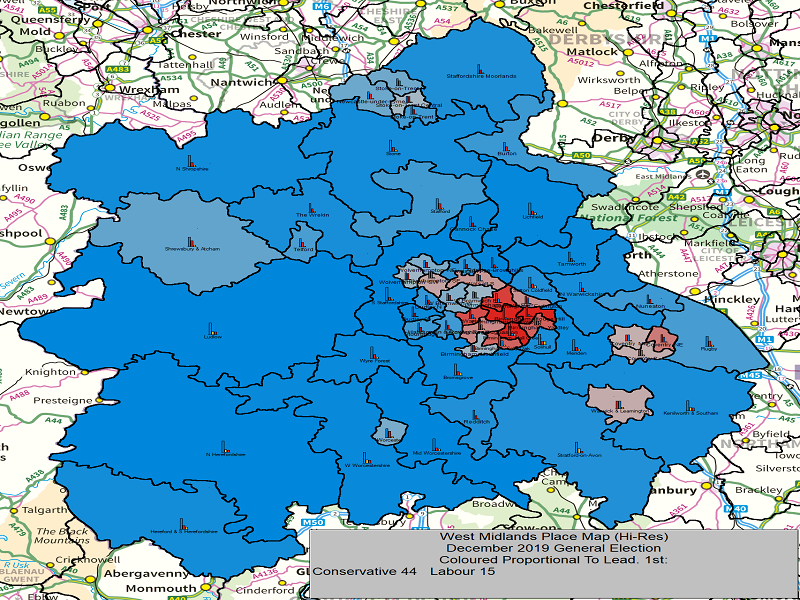
Task: Click the 'Tattenhall' place name
Action: 185,65
